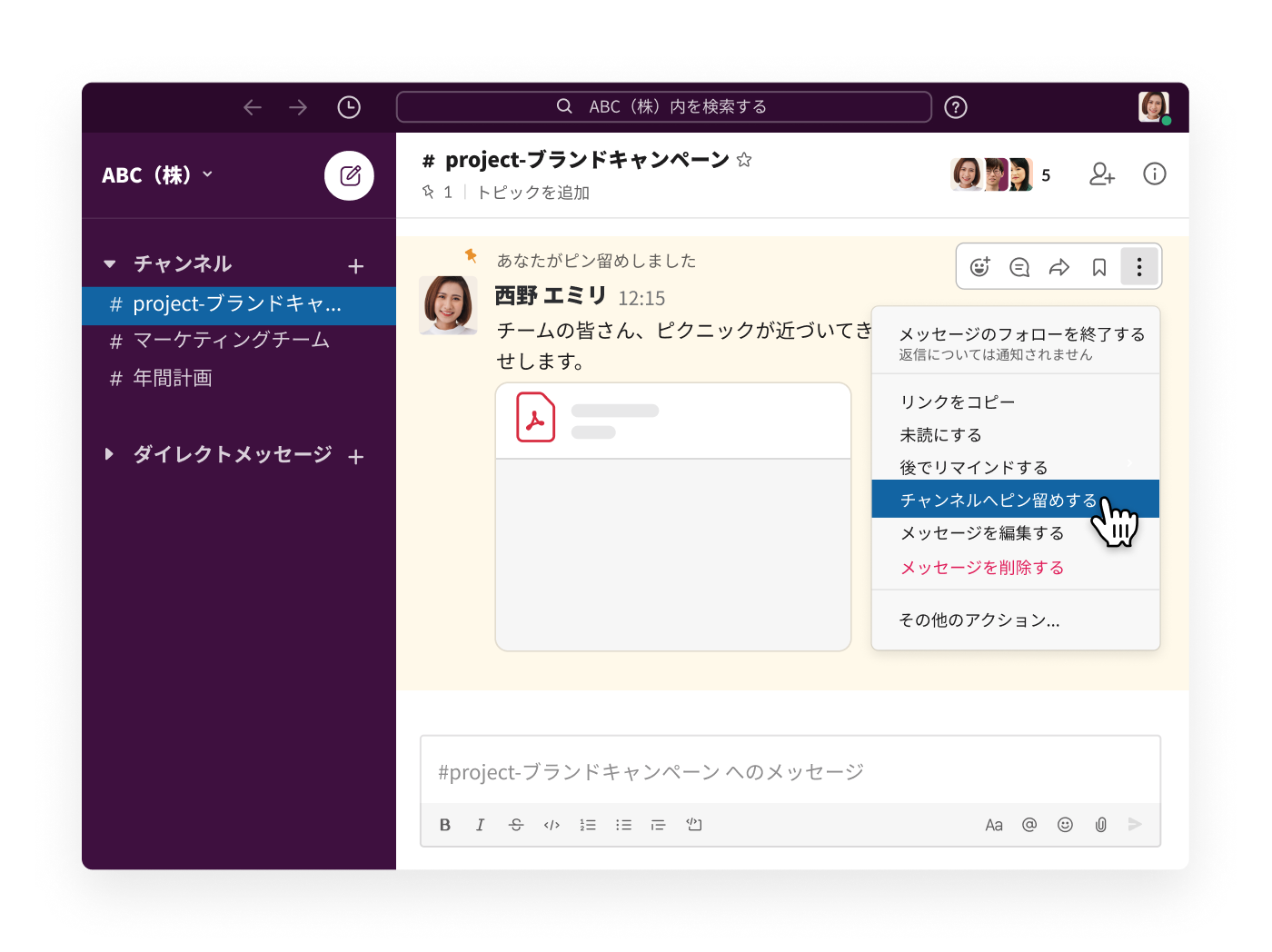The width and height of the screenshot is (1272, 952).
Task: Reply to the message in a thread
Action: pos(1019,266)
